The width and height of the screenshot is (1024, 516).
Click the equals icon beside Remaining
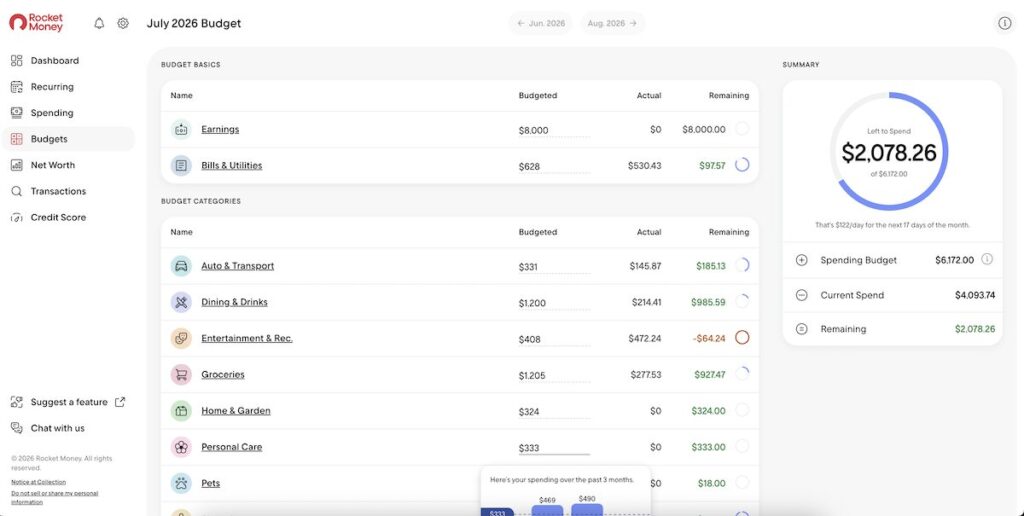point(802,329)
